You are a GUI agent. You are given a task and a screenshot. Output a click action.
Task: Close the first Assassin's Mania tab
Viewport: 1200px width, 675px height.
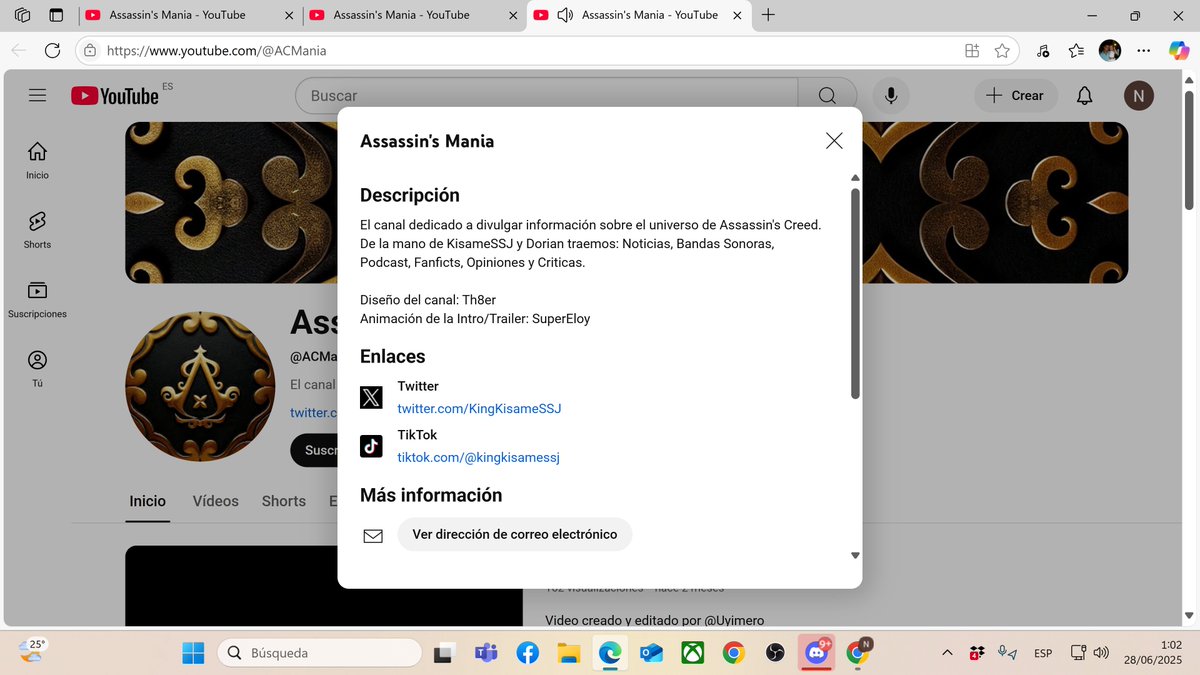click(x=289, y=15)
